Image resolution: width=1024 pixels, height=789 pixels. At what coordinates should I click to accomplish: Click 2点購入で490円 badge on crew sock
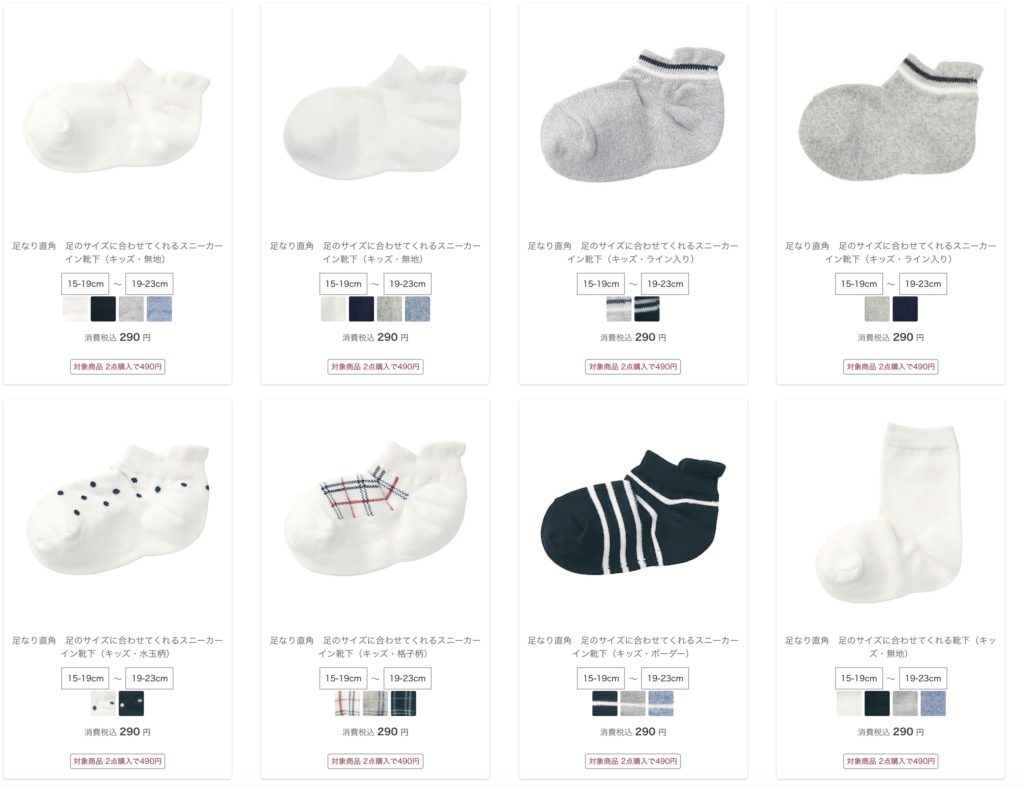point(890,761)
